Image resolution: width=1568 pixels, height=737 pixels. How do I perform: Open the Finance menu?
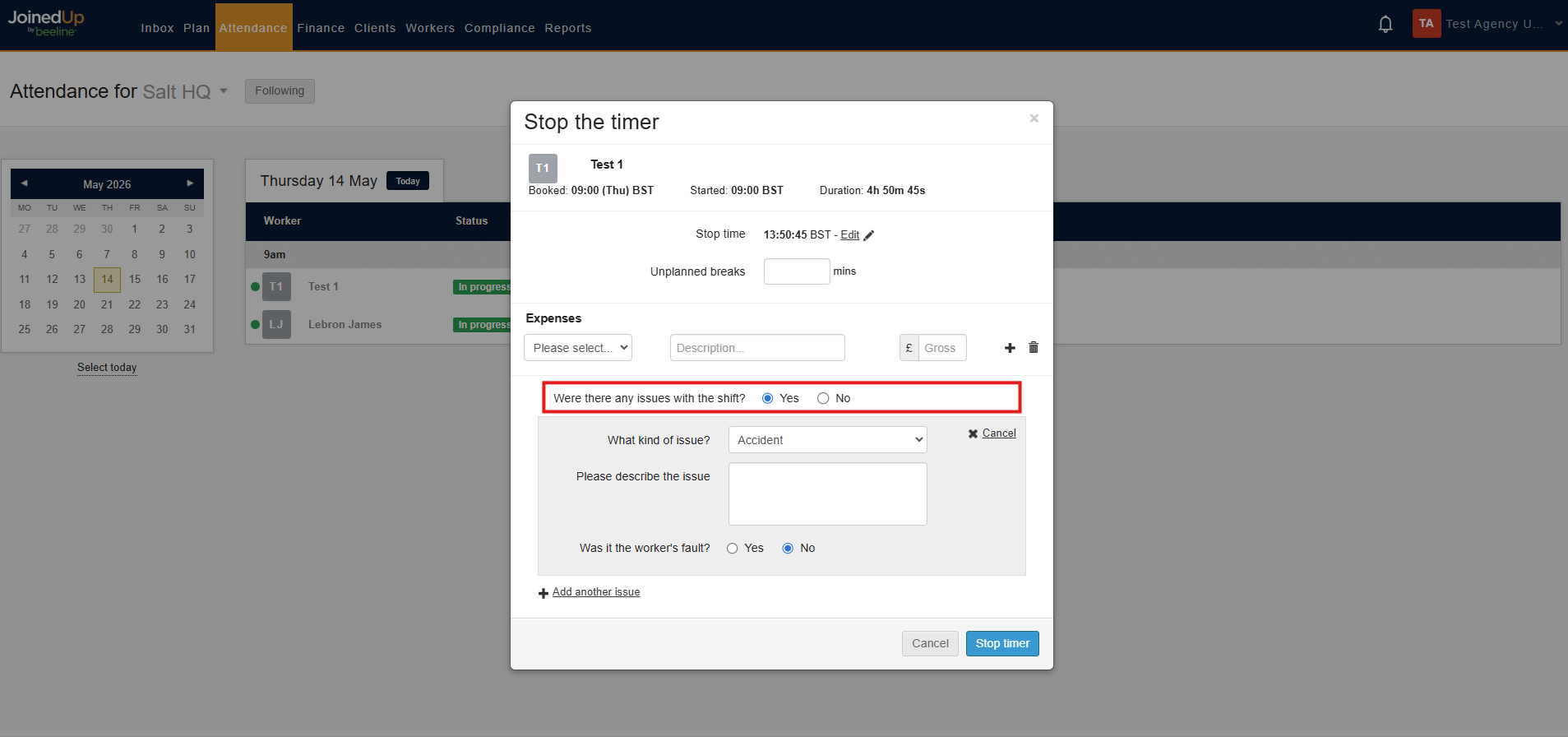pos(321,28)
